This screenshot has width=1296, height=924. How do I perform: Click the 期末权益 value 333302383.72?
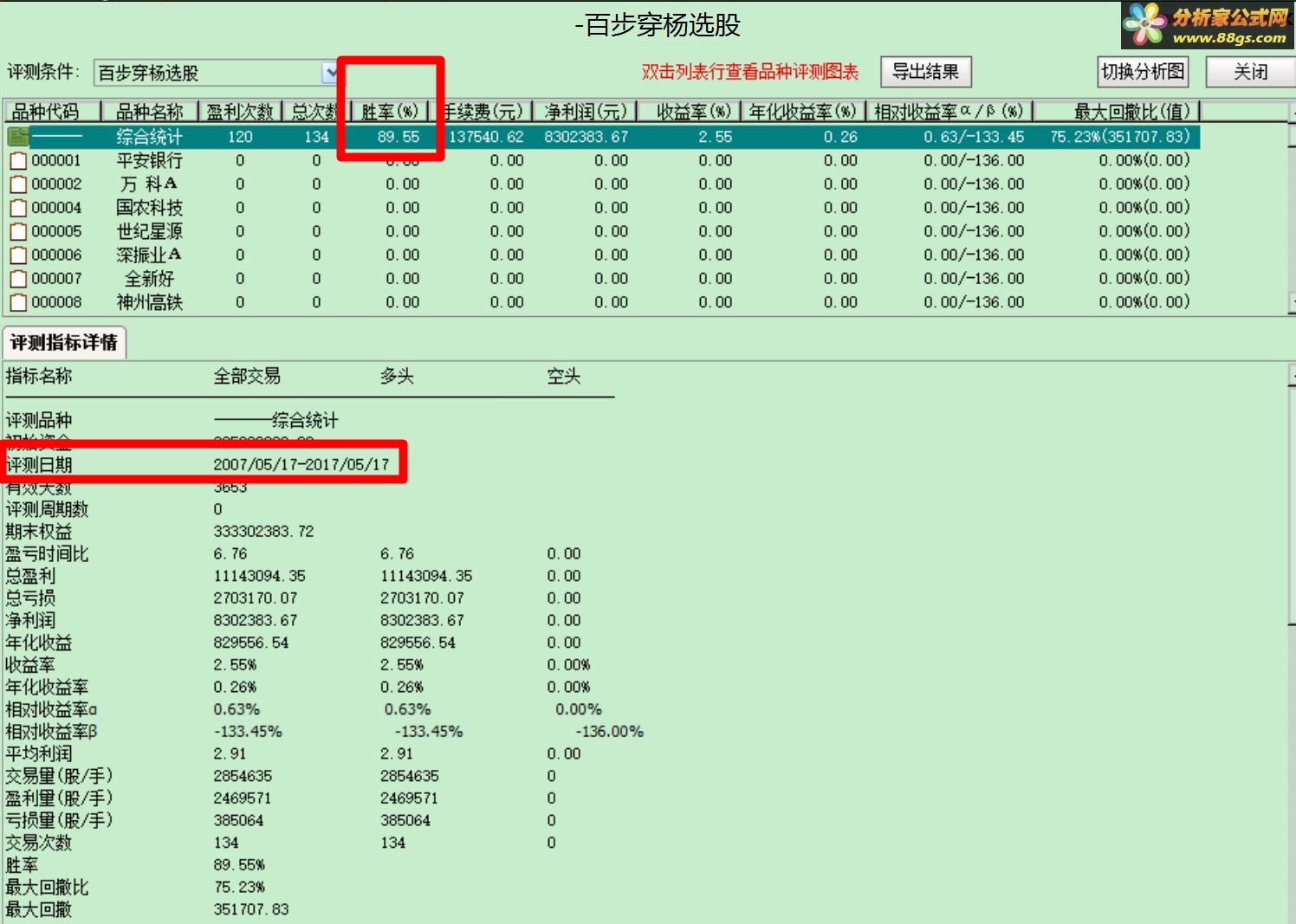coord(263,531)
